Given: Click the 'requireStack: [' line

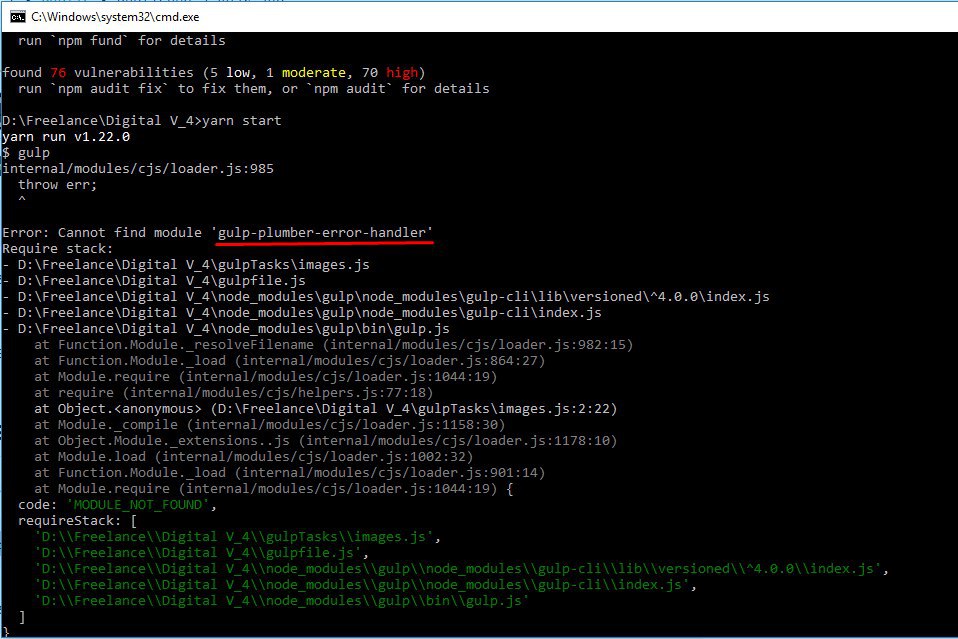Looking at the screenshot, I should [x=78, y=520].
